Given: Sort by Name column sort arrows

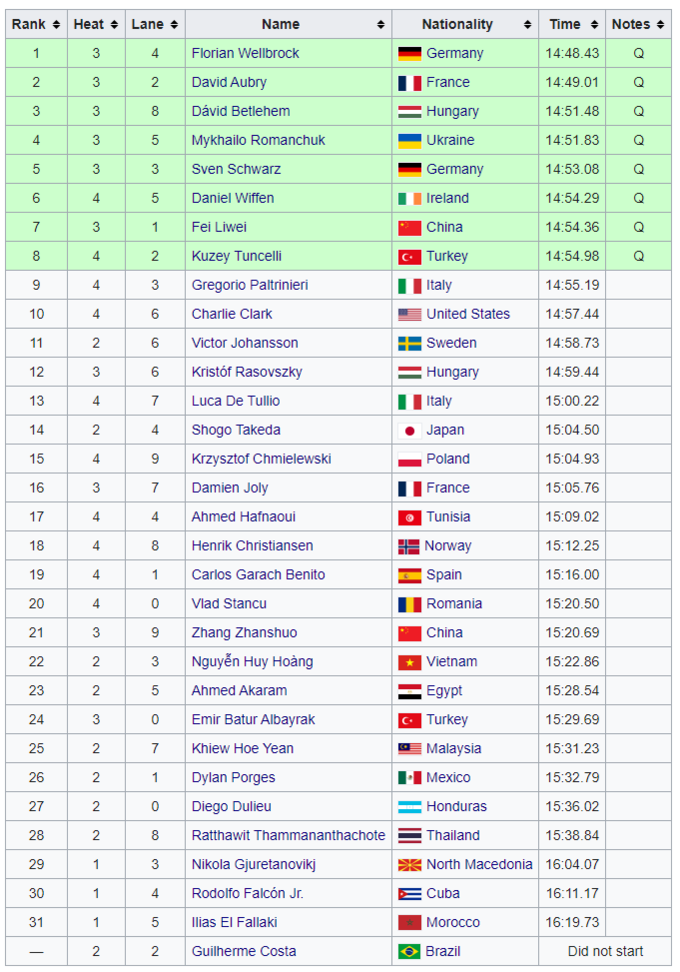Looking at the screenshot, I should [x=381, y=25].
